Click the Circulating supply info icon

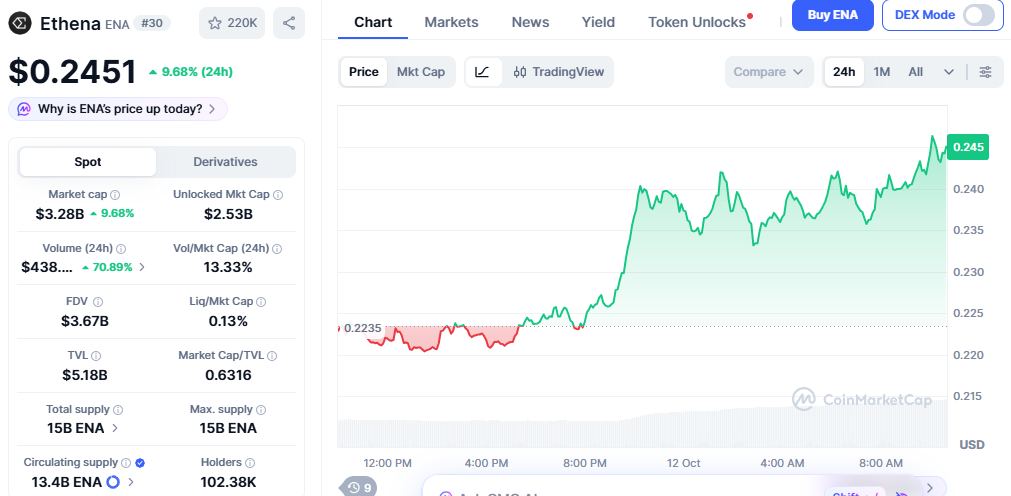(126, 462)
